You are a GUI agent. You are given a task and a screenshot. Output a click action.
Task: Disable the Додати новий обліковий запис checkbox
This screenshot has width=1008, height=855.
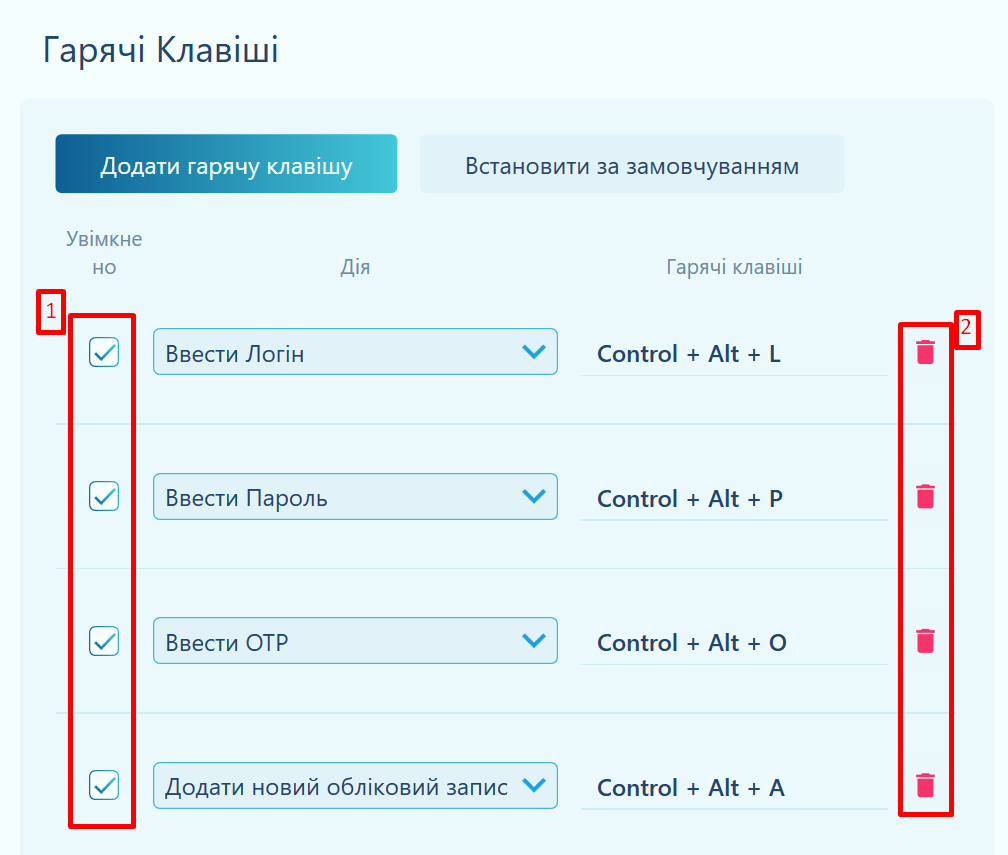point(104,785)
